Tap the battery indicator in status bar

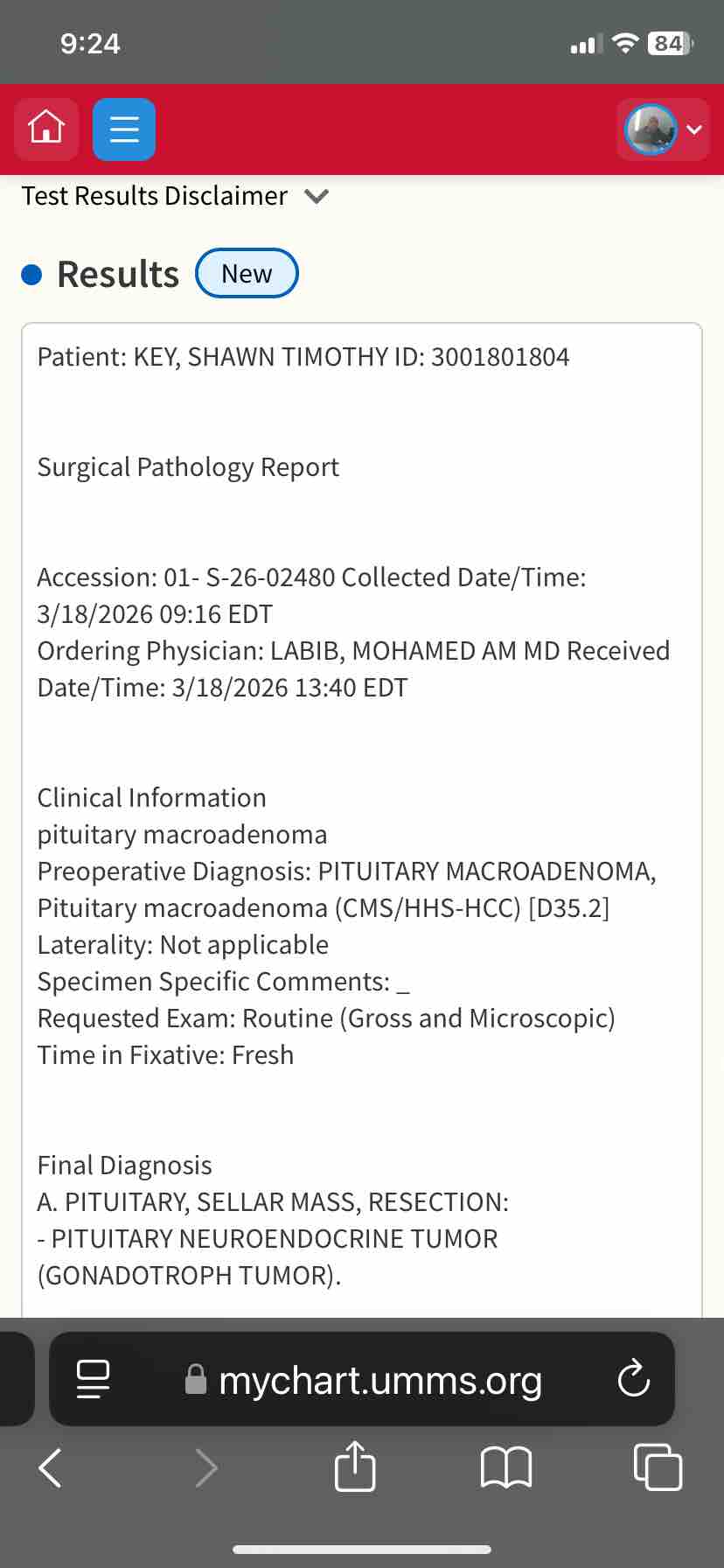coord(669,44)
